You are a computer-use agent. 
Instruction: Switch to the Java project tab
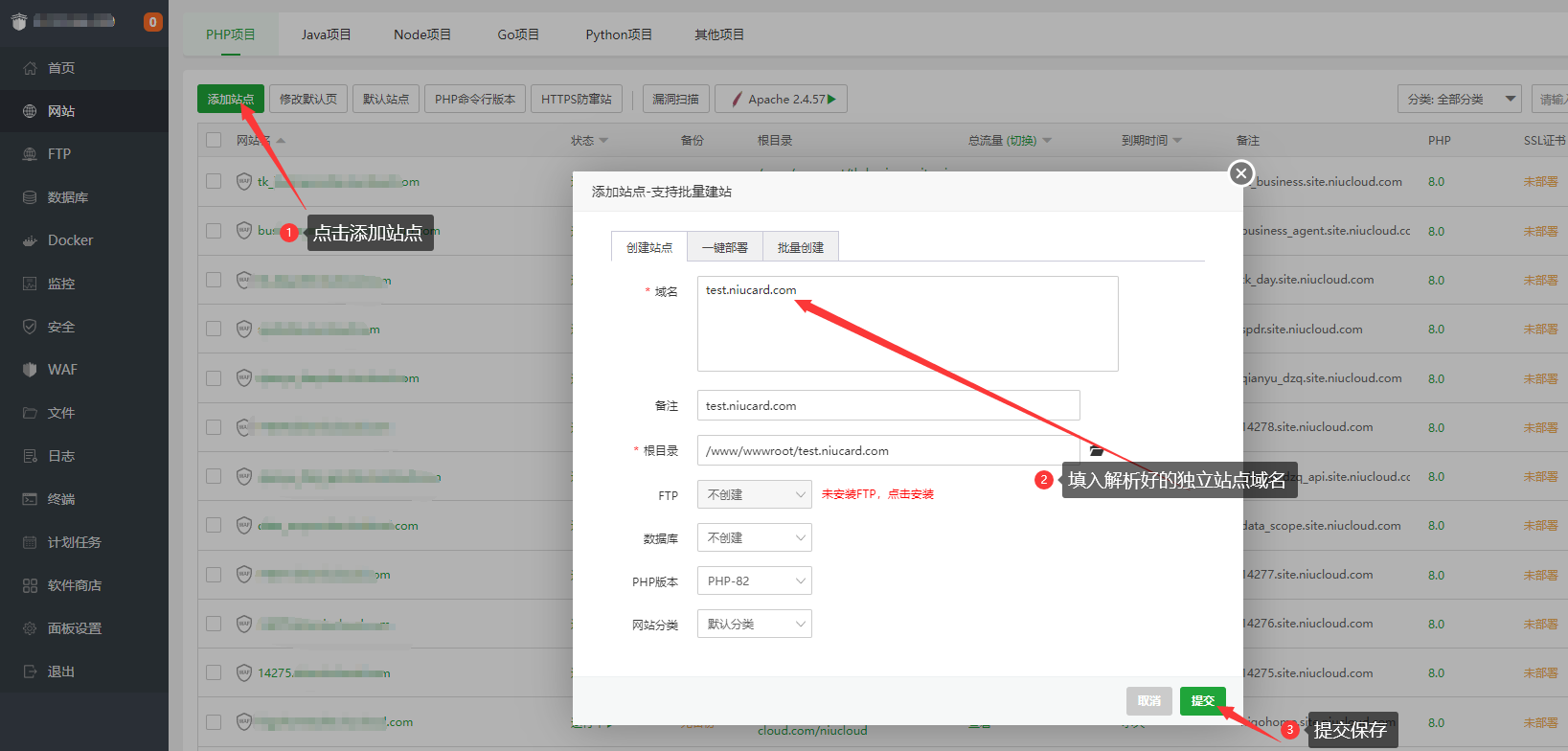(326, 34)
